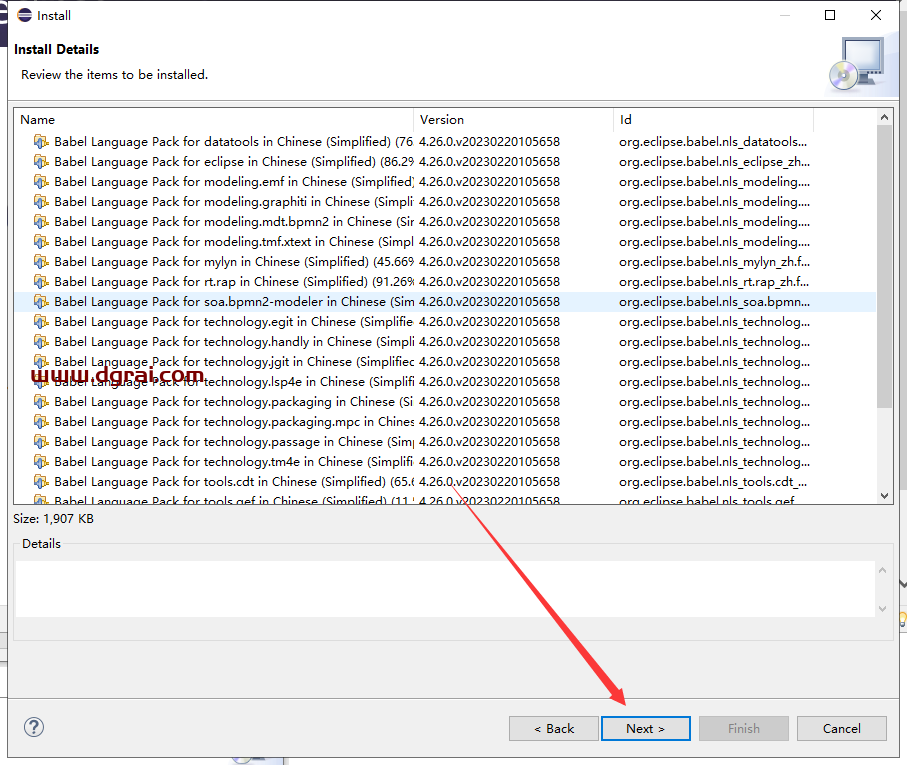Click the org.eclipse.babel.nls_mylyn_zh id cell
907x765 pixels.
point(714,261)
